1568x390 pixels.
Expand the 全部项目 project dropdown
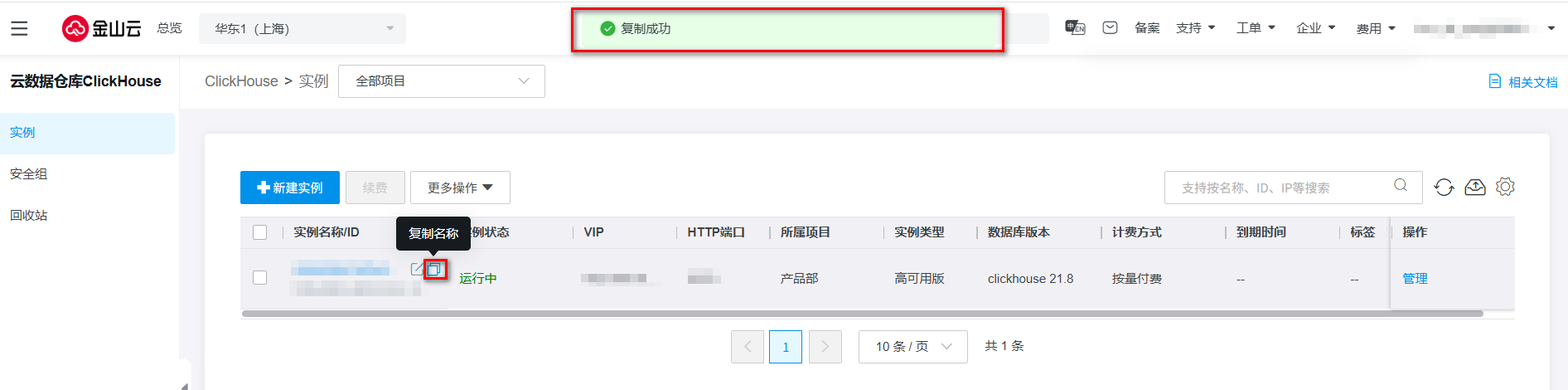[x=442, y=81]
